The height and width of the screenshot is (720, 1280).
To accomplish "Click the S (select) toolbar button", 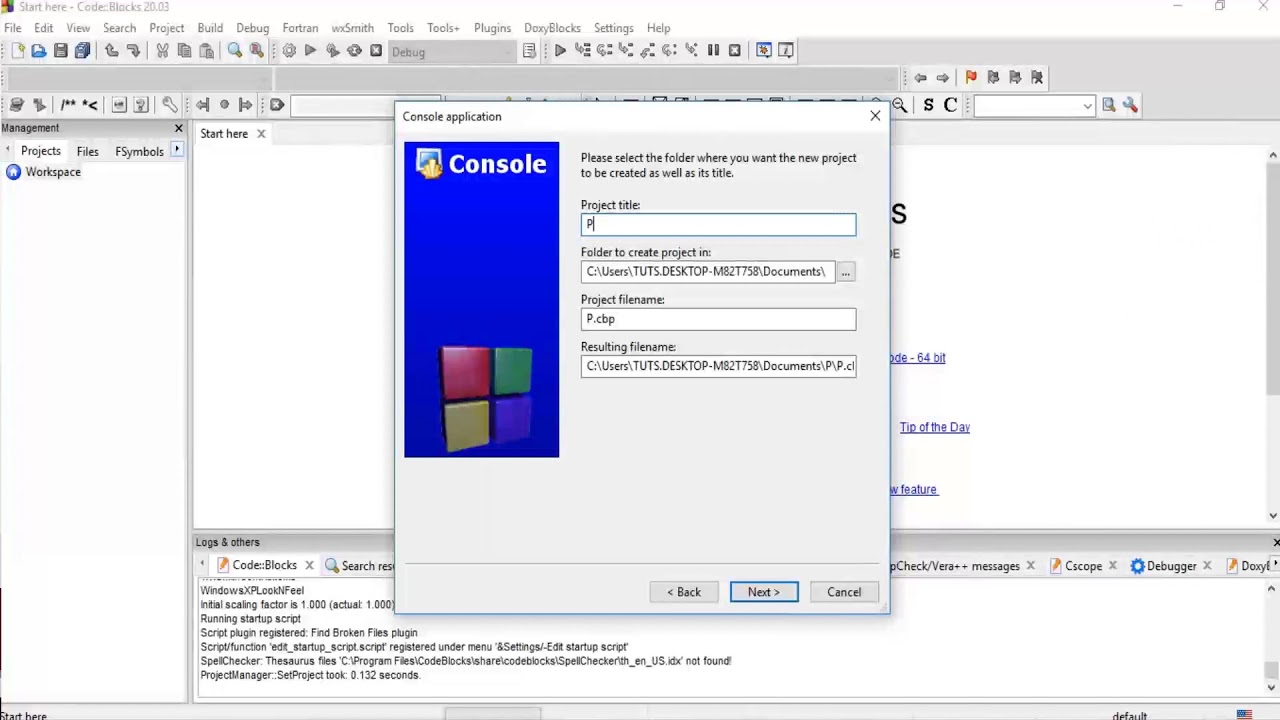I will [x=929, y=105].
